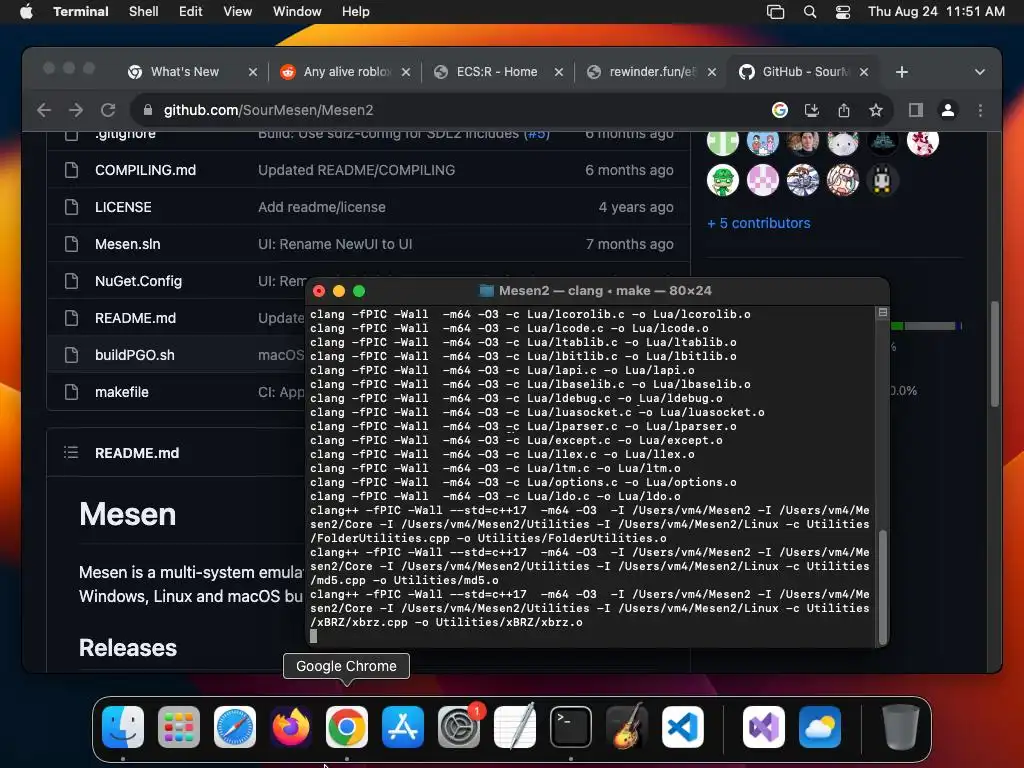Click the Mesen2 terminal title folder icon
This screenshot has height=768, width=1024.
pyautogui.click(x=487, y=291)
